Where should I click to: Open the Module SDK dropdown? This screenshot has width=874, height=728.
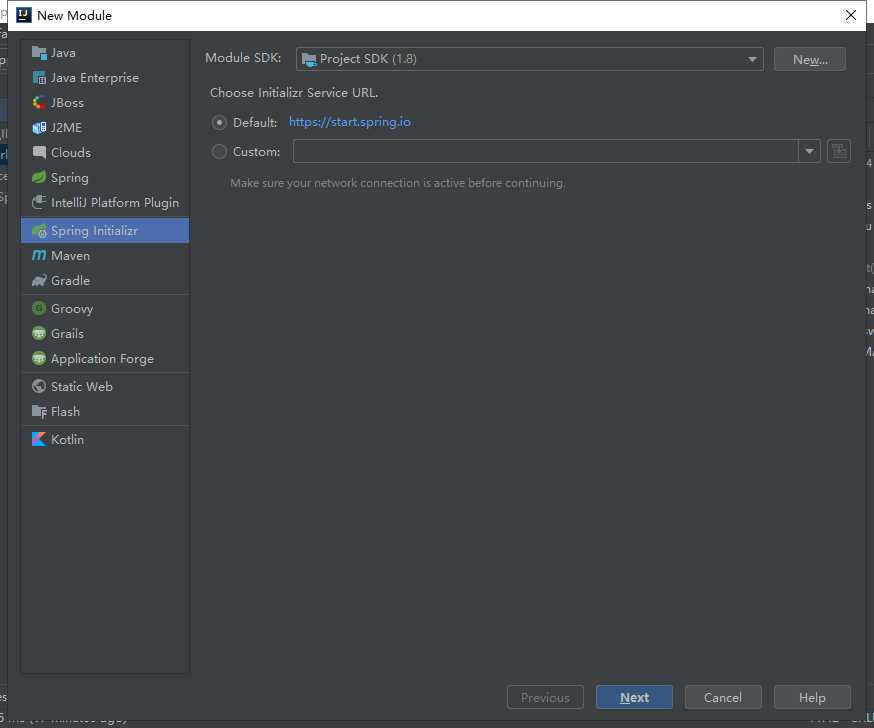click(x=530, y=59)
